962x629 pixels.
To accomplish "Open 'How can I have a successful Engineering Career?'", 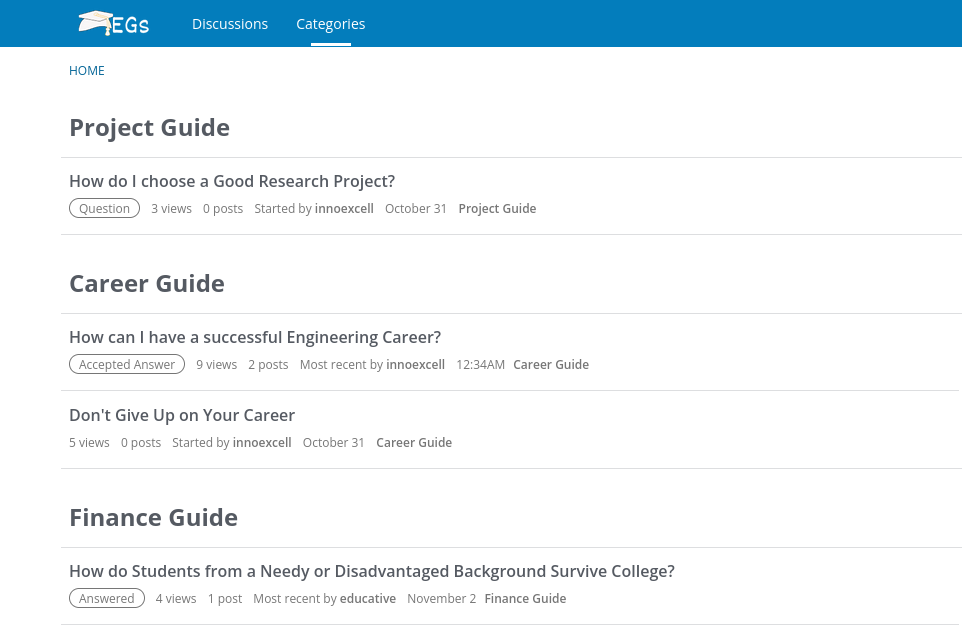I will pos(254,337).
